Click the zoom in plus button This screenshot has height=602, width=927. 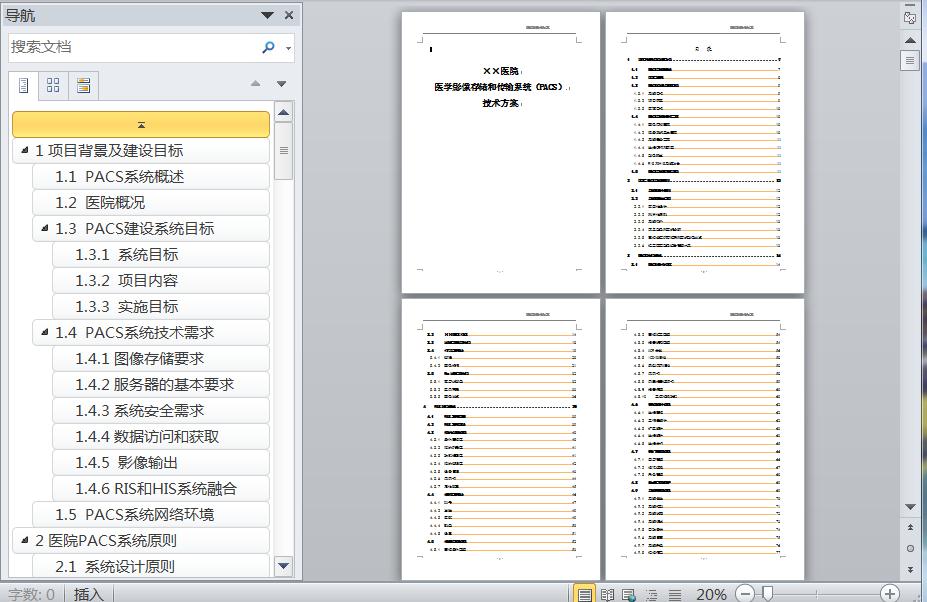tap(889, 594)
